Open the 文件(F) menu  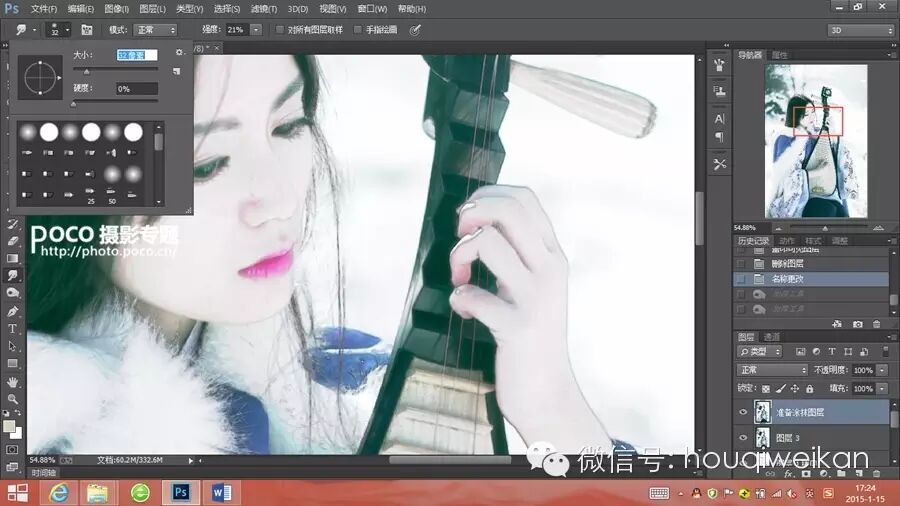44,9
